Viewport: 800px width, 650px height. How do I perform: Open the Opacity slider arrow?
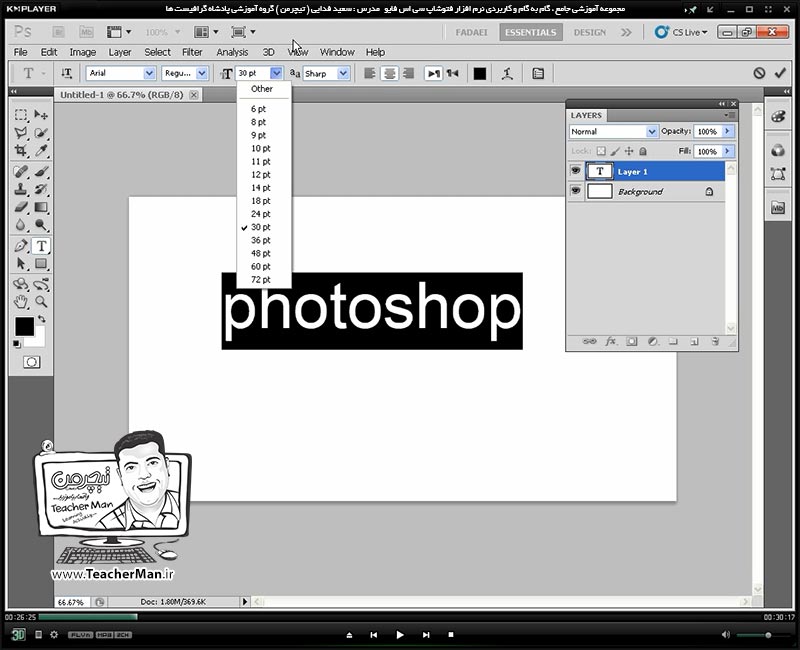728,131
